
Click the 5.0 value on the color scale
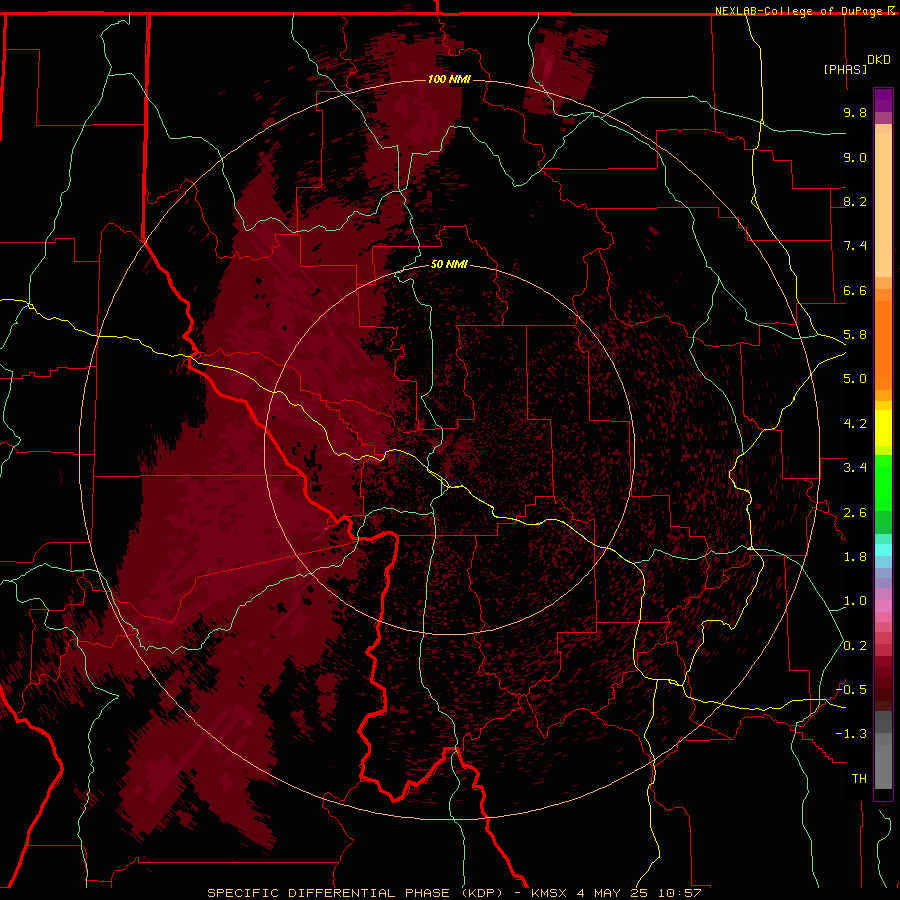pos(855,379)
